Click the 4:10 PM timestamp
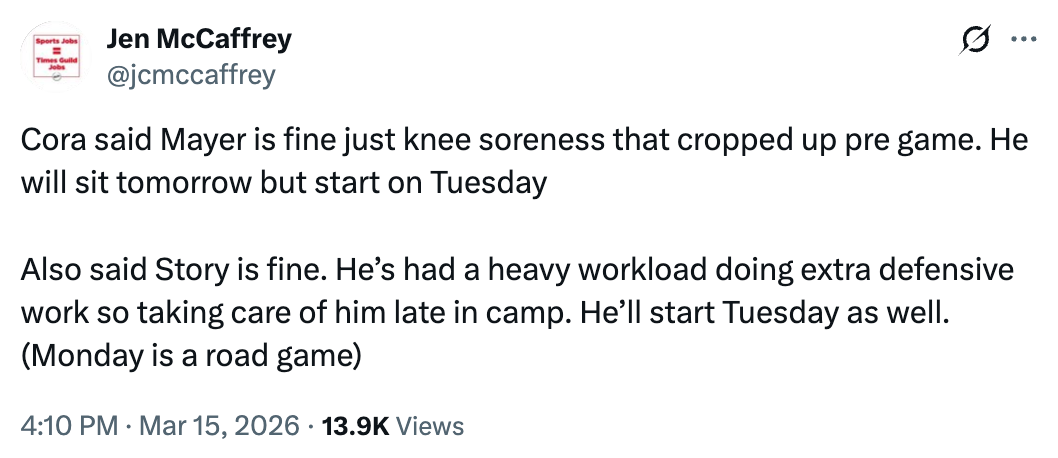Viewport: 1058px width, 458px height. click(x=68, y=426)
